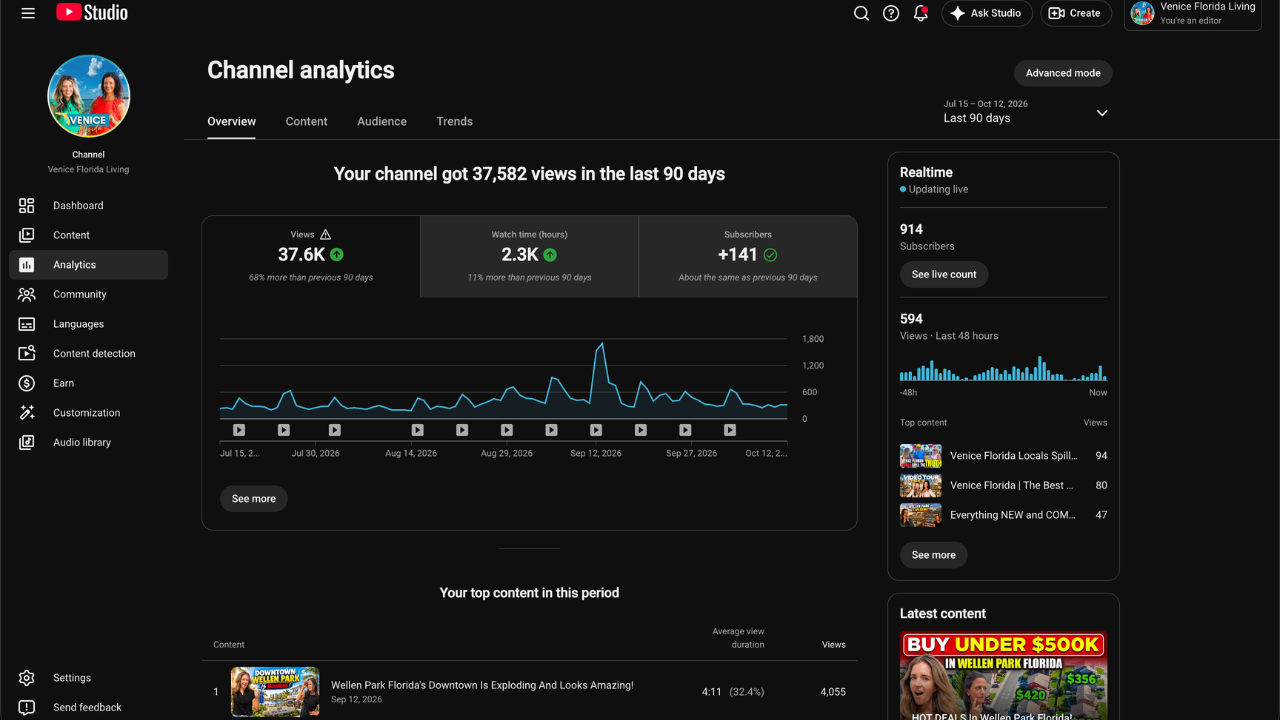The height and width of the screenshot is (720, 1280).
Task: Select the Views metric card
Action: coord(311,256)
